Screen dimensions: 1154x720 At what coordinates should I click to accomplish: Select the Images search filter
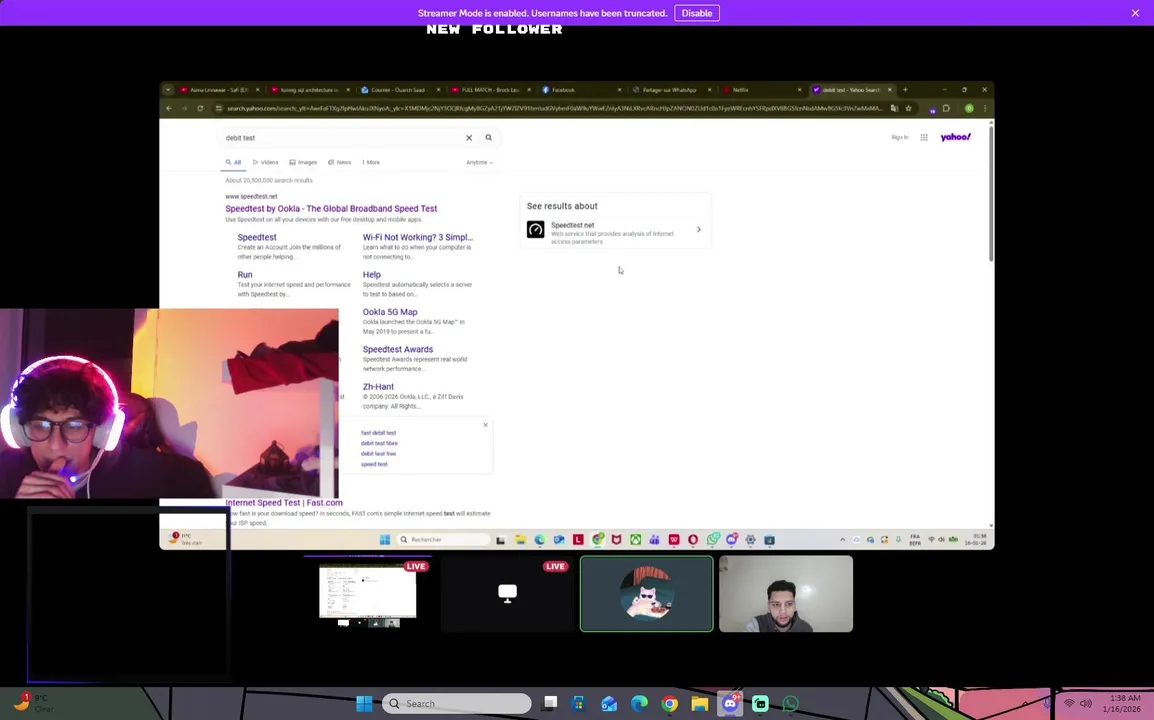click(x=303, y=162)
